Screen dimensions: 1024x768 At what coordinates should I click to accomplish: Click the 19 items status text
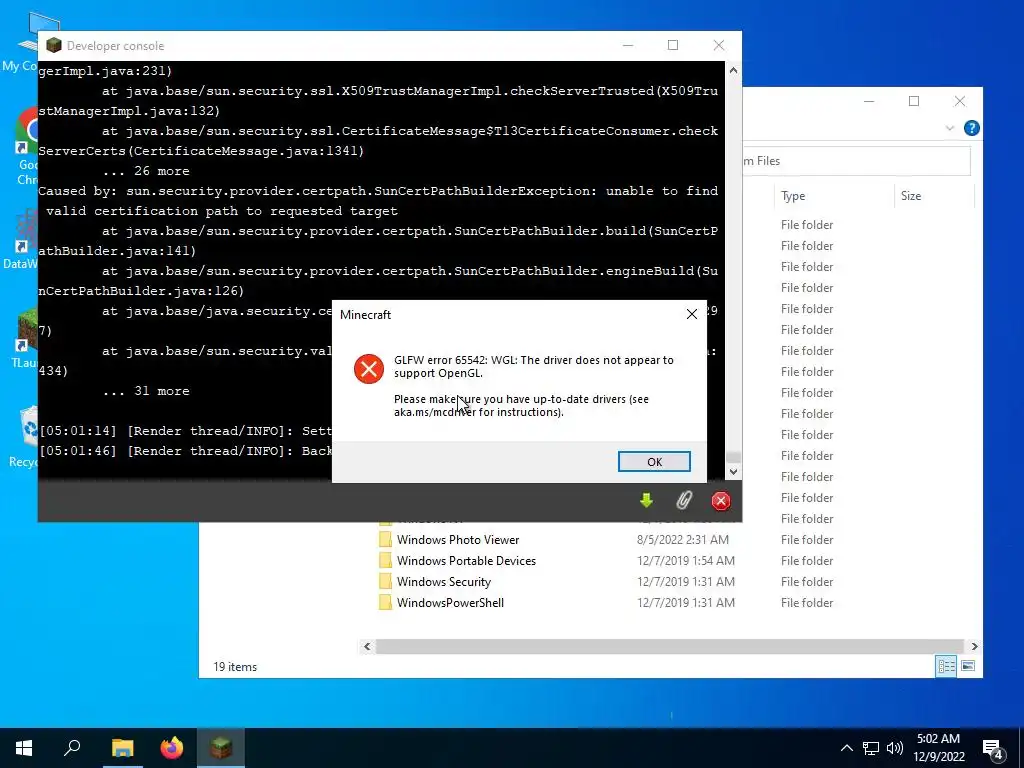[234, 667]
